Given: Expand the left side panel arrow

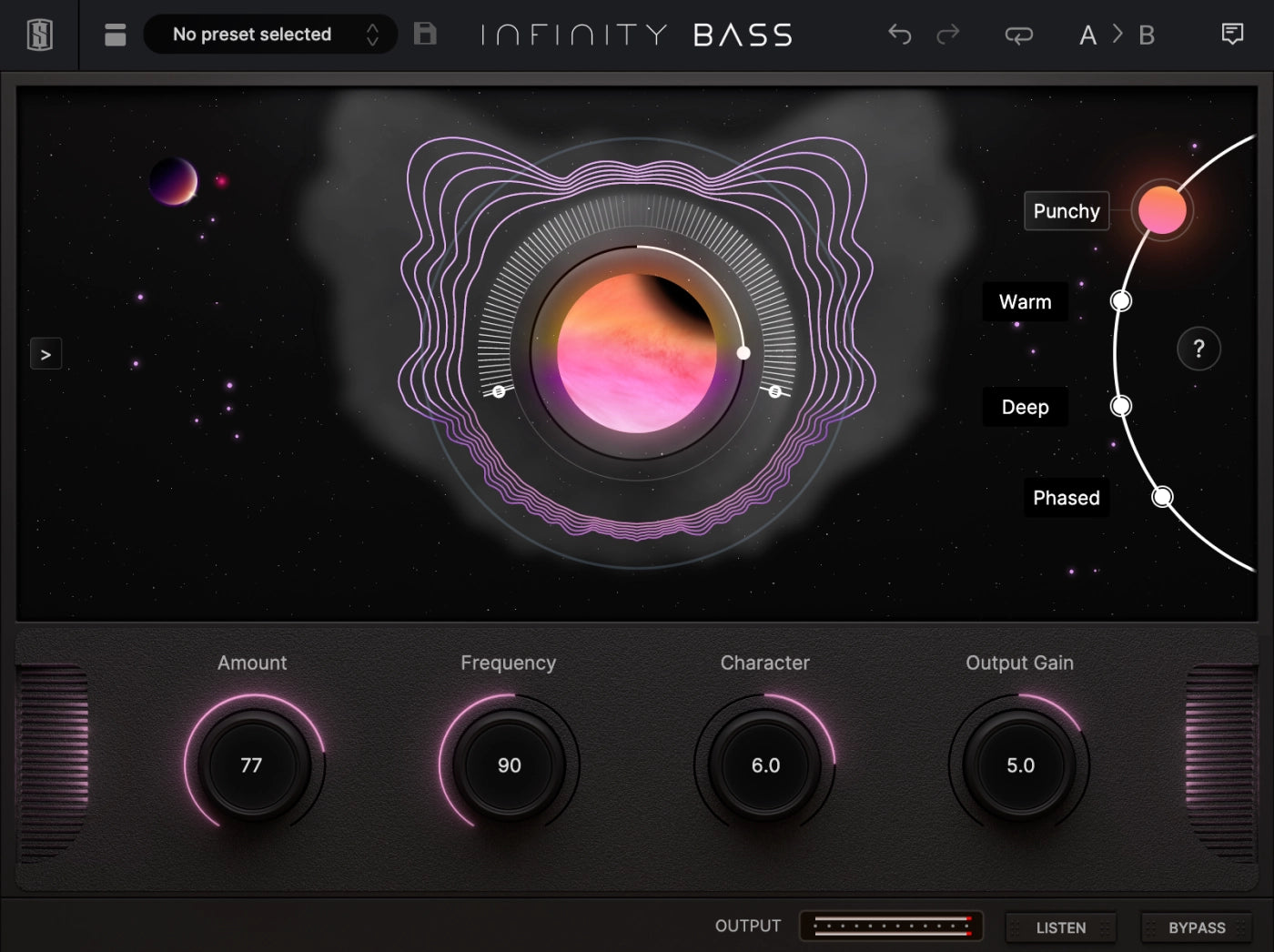Looking at the screenshot, I should 45,354.
